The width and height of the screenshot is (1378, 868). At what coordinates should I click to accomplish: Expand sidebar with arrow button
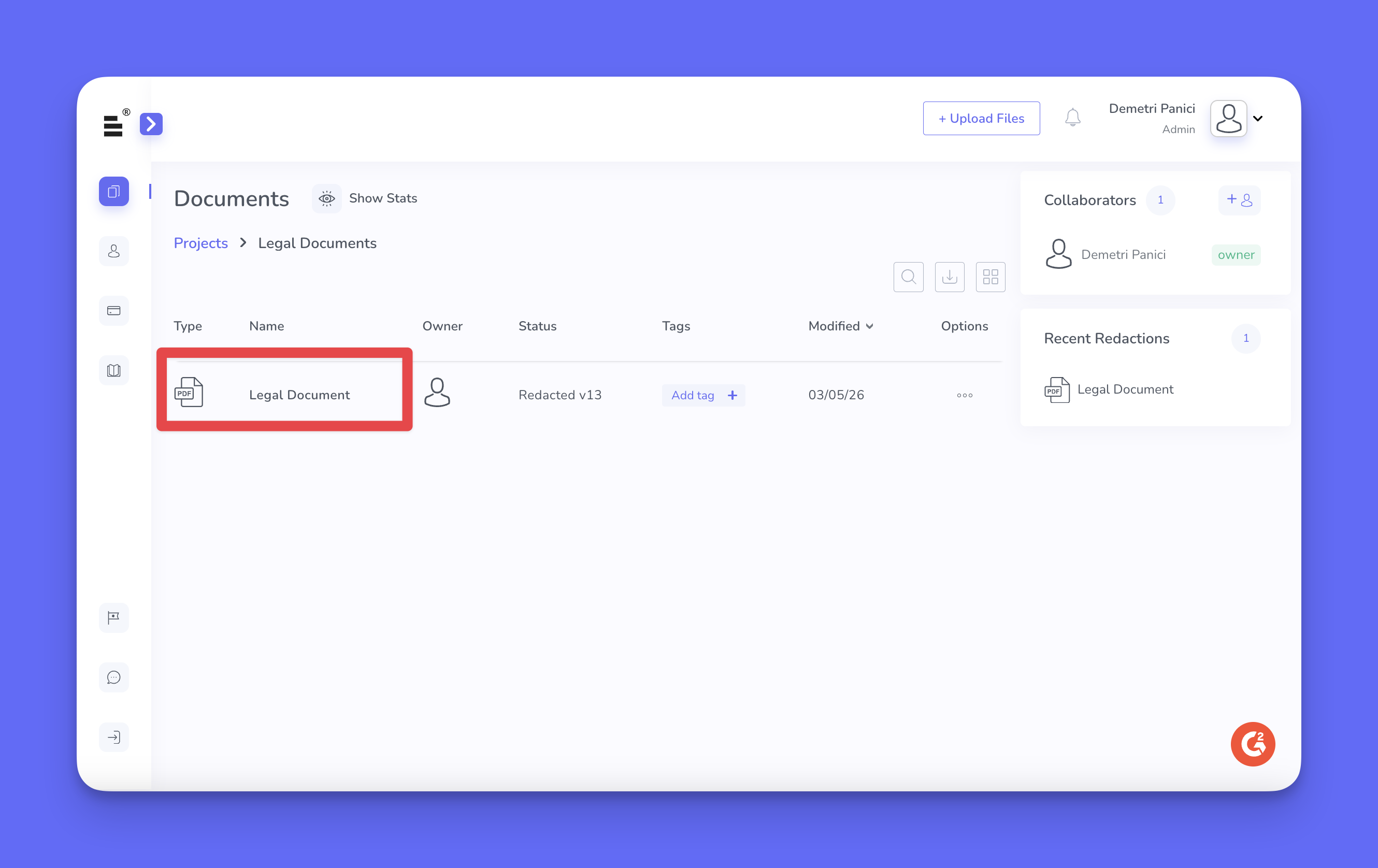click(151, 124)
